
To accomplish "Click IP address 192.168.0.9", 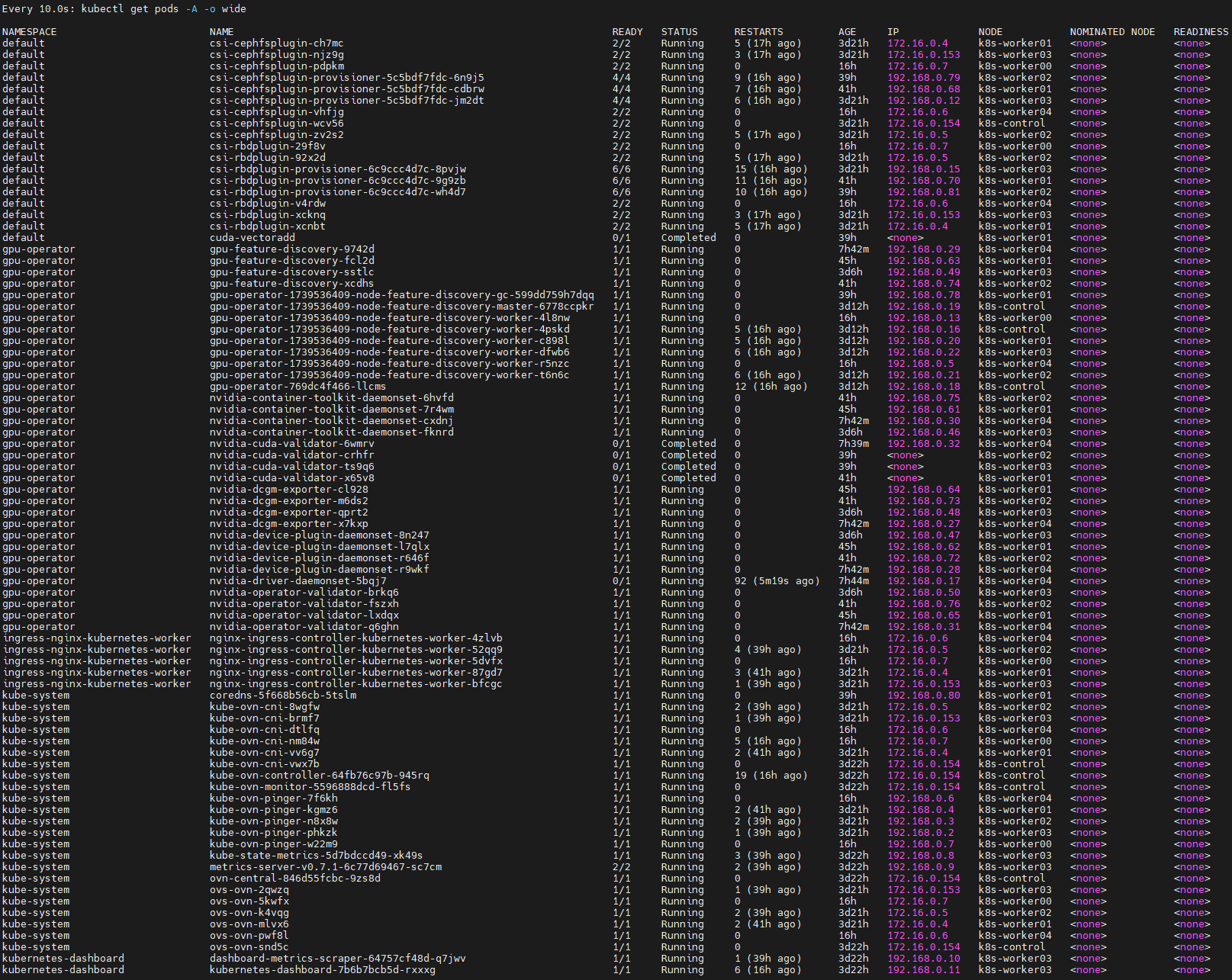I will tap(920, 867).
